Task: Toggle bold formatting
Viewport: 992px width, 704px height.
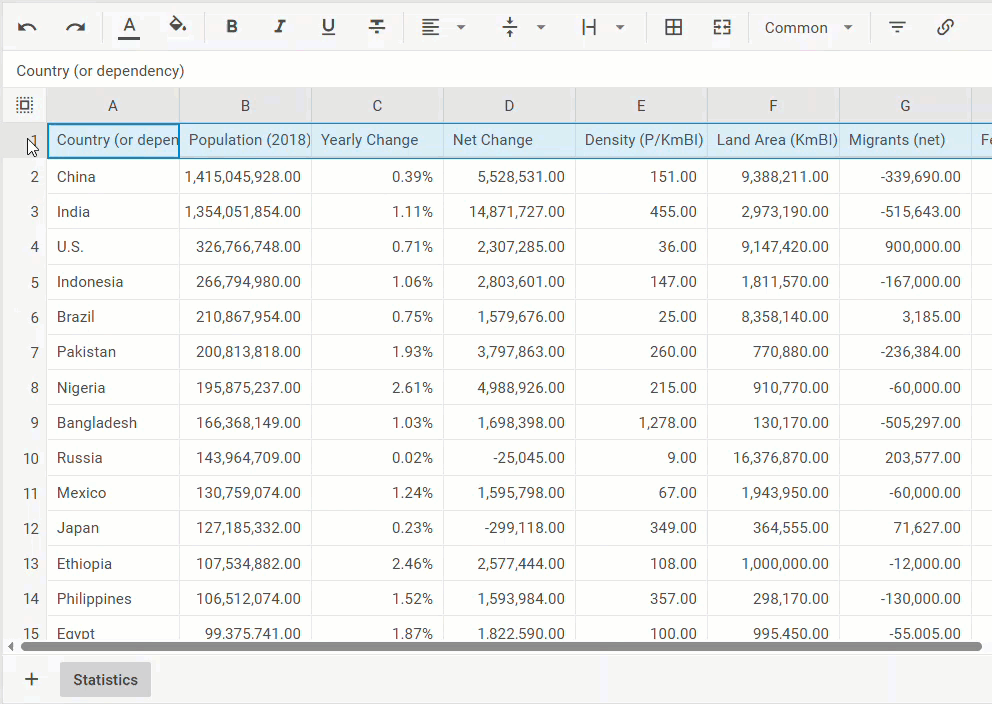Action: coord(231,27)
